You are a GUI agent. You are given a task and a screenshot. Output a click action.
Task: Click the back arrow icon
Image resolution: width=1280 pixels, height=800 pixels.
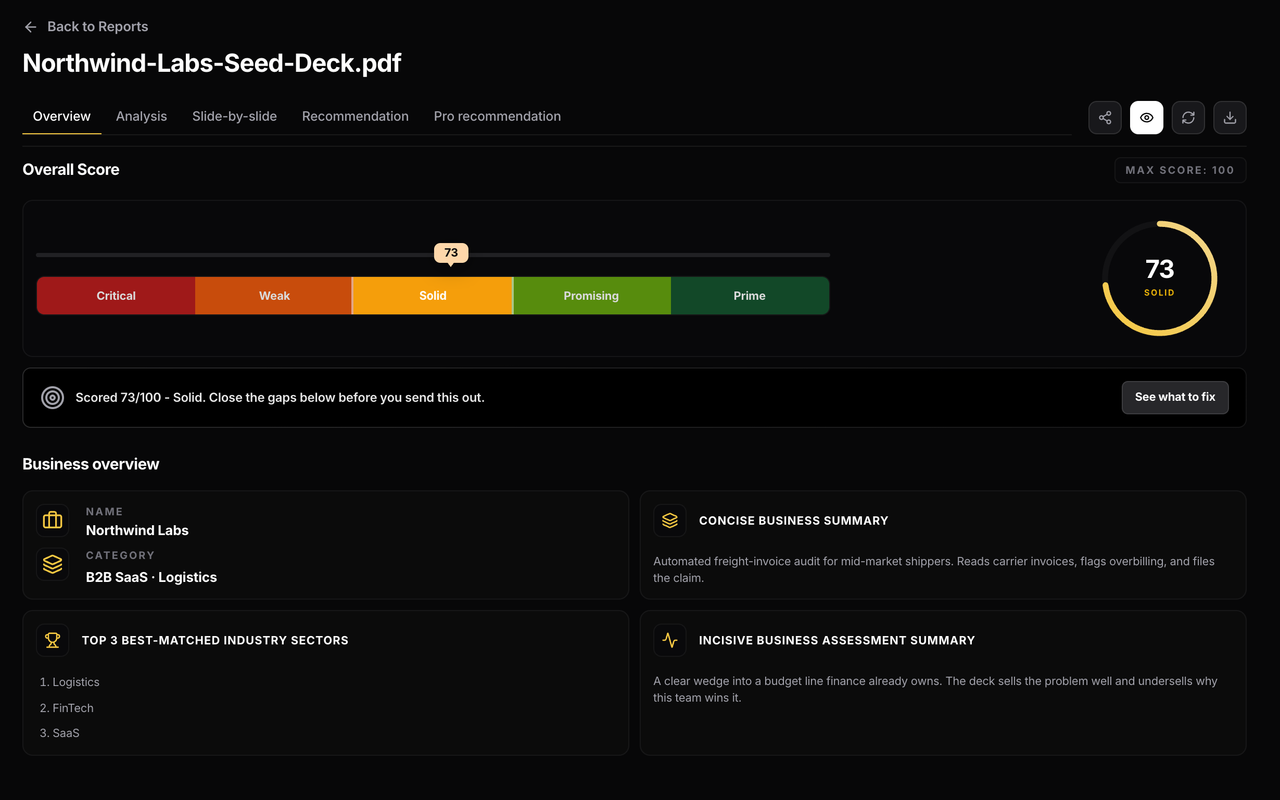coord(30,27)
